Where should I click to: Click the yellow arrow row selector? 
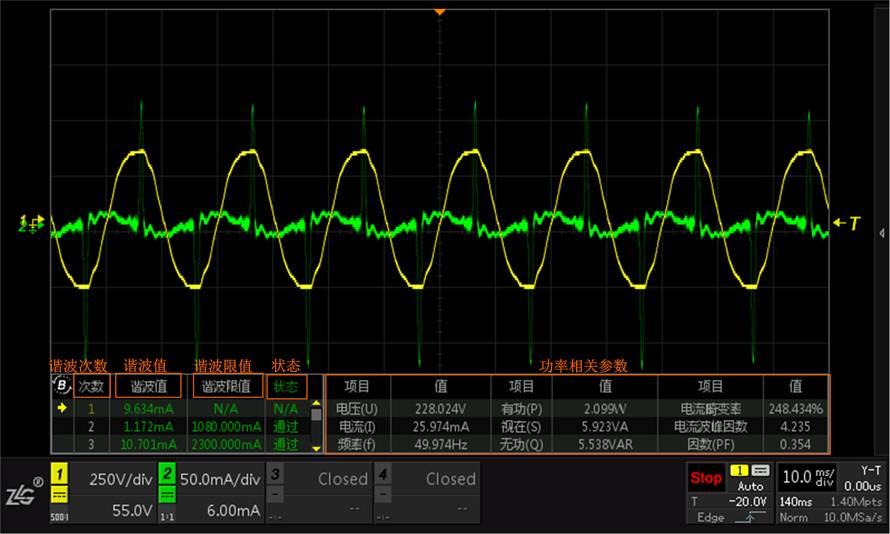tap(62, 407)
